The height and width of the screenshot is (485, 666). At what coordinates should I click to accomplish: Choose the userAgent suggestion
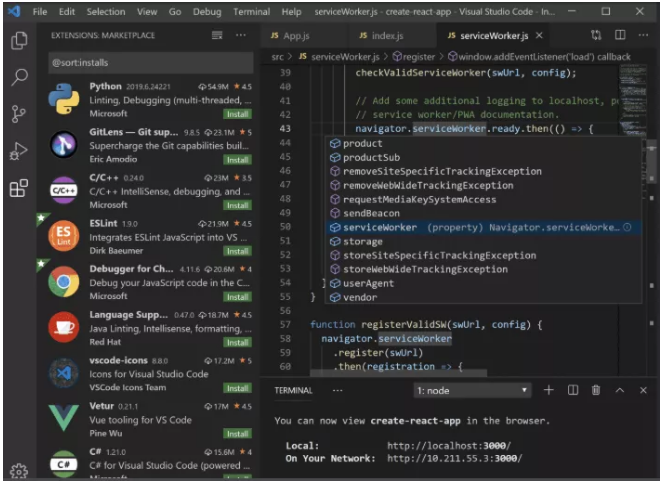pos(483,284)
